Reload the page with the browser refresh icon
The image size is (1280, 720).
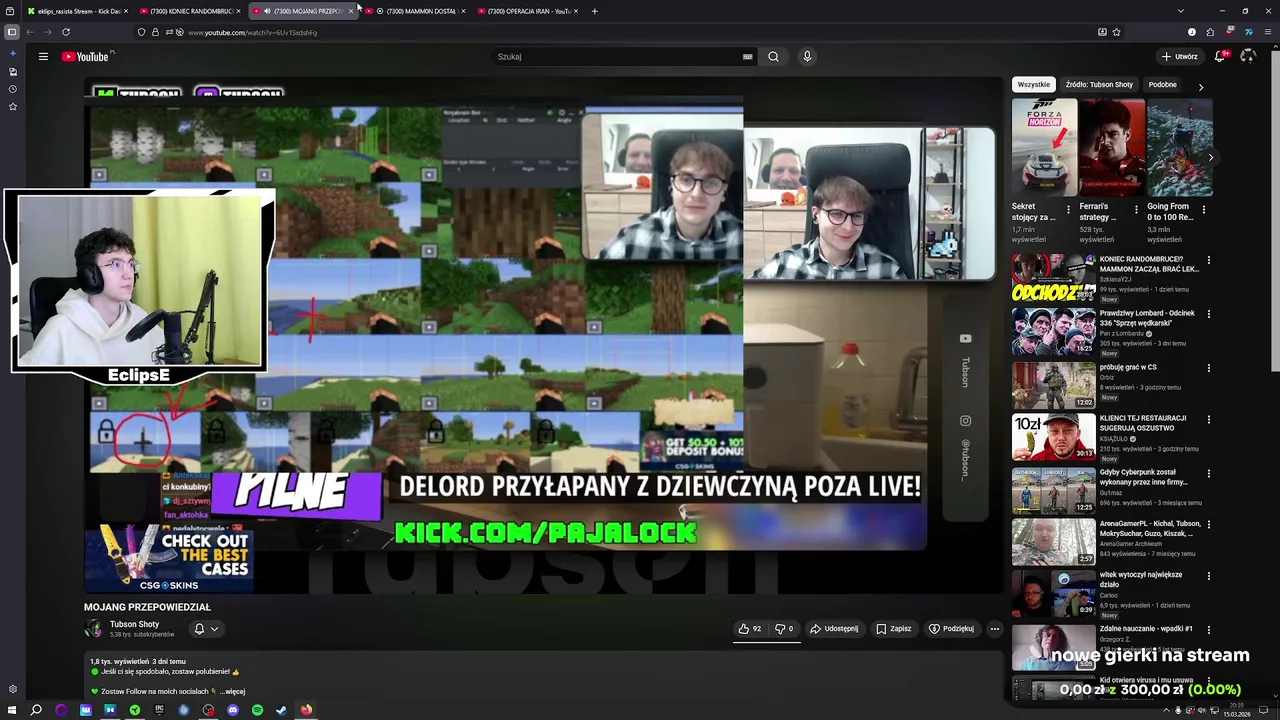(66, 32)
